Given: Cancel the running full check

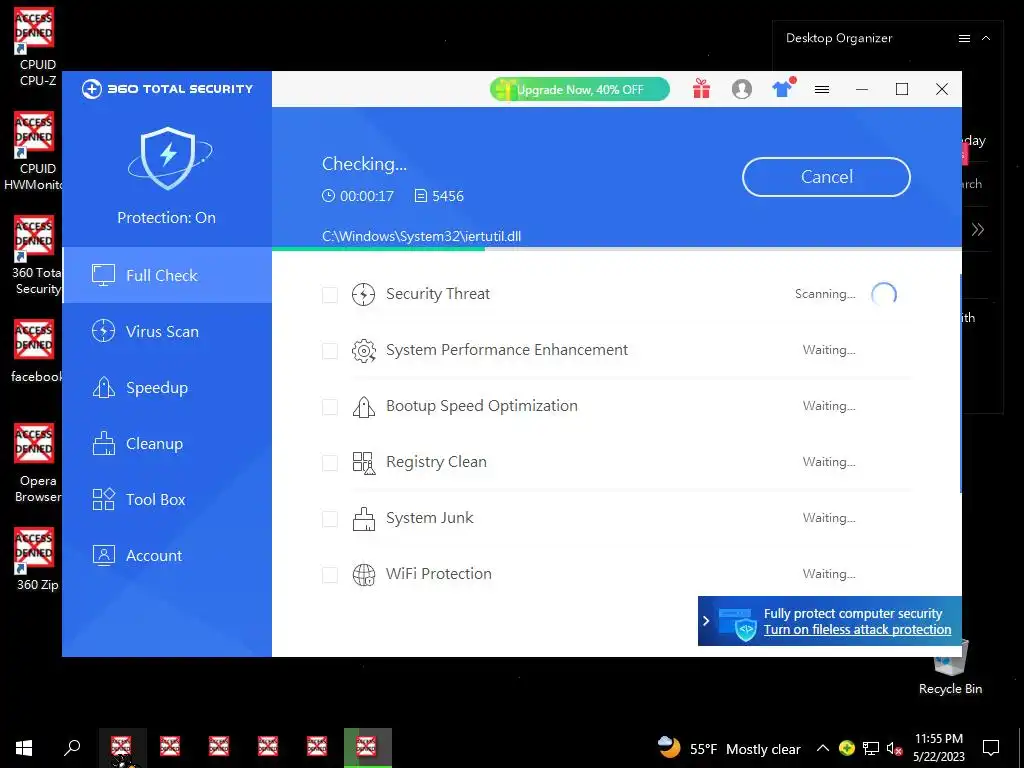Looking at the screenshot, I should click(x=826, y=177).
